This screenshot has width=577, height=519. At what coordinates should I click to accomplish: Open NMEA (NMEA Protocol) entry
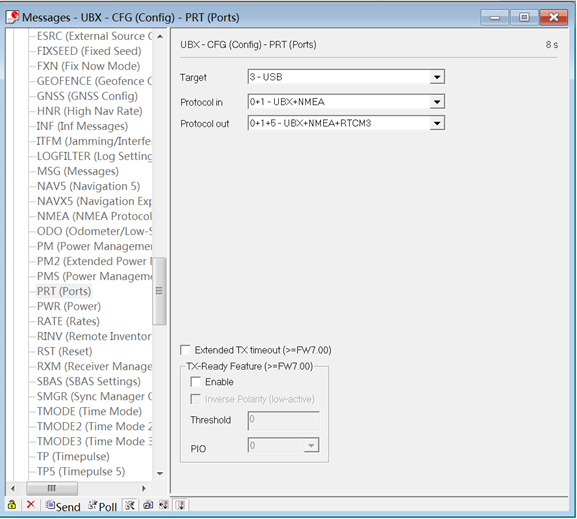[x=94, y=216]
